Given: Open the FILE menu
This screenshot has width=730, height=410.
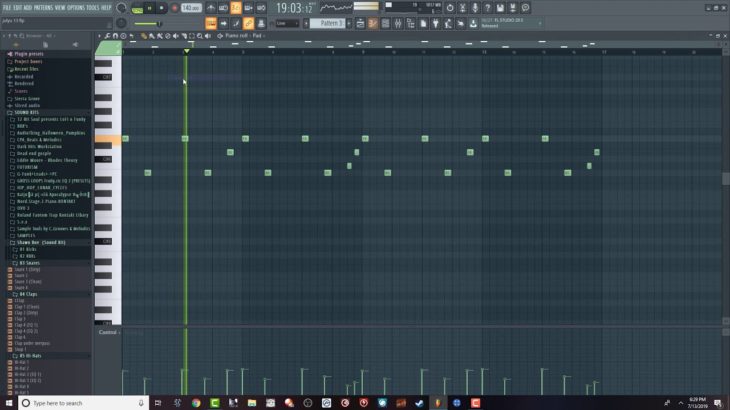Looking at the screenshot, I should click(7, 7).
